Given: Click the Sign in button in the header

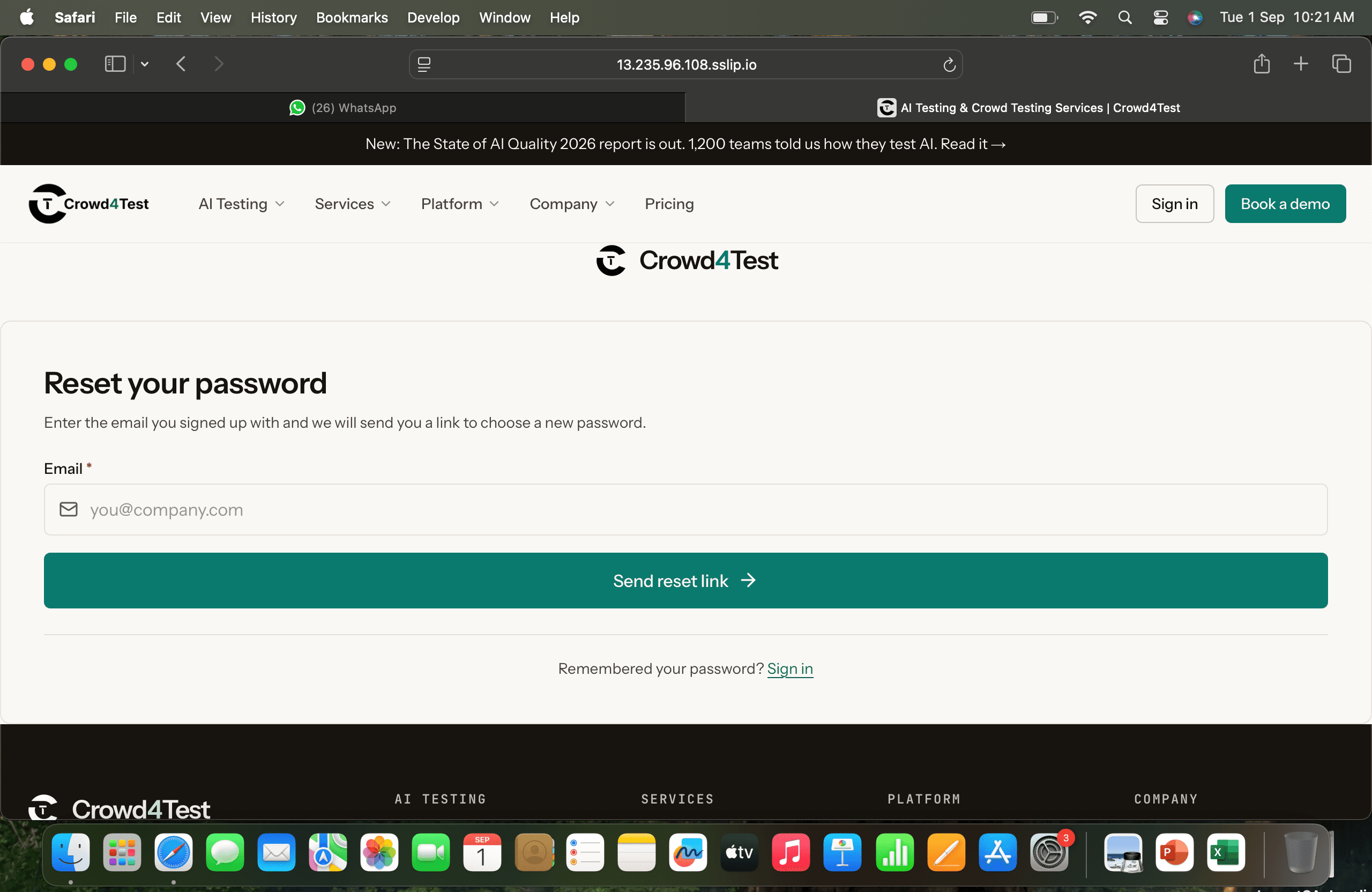Looking at the screenshot, I should pyautogui.click(x=1174, y=204).
